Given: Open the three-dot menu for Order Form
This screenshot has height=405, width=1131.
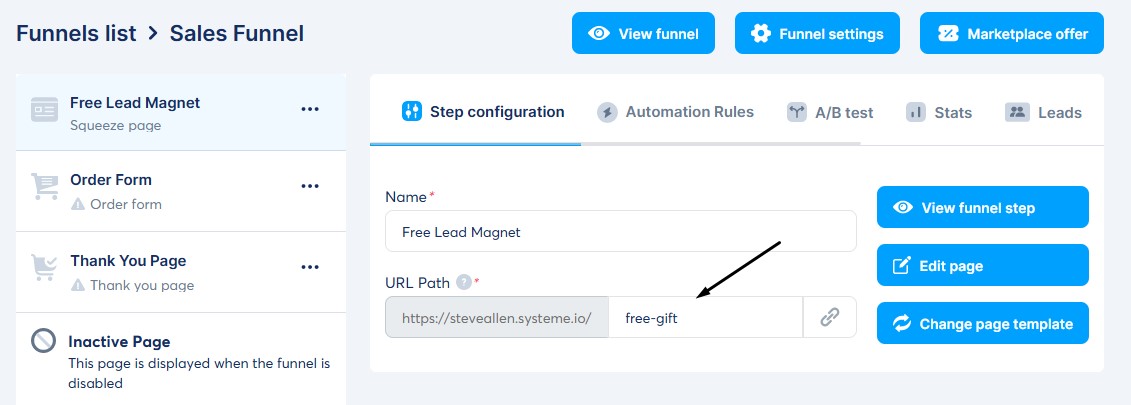Looking at the screenshot, I should pyautogui.click(x=310, y=186).
